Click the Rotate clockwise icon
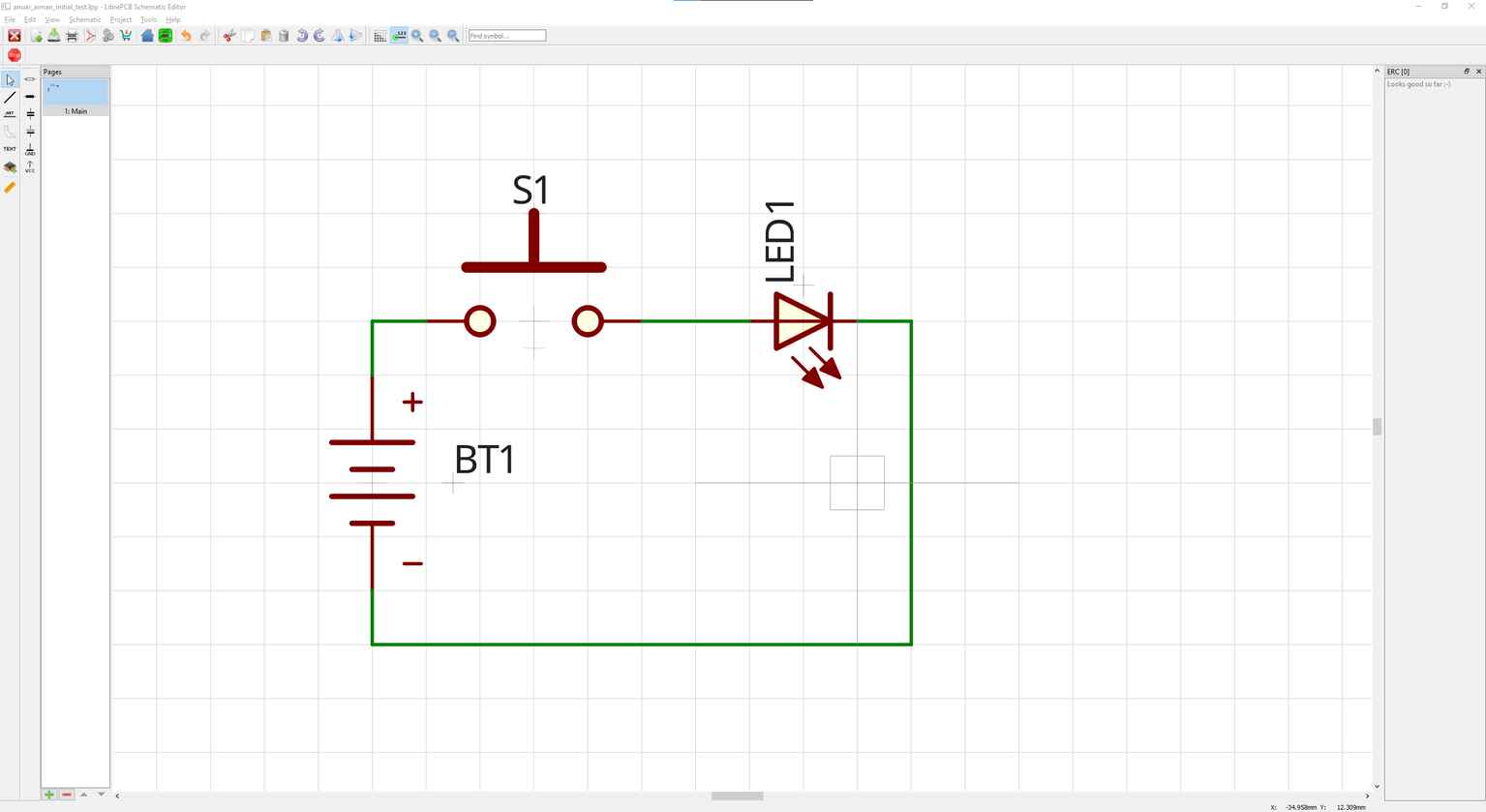The image size is (1486, 812). (x=319, y=36)
